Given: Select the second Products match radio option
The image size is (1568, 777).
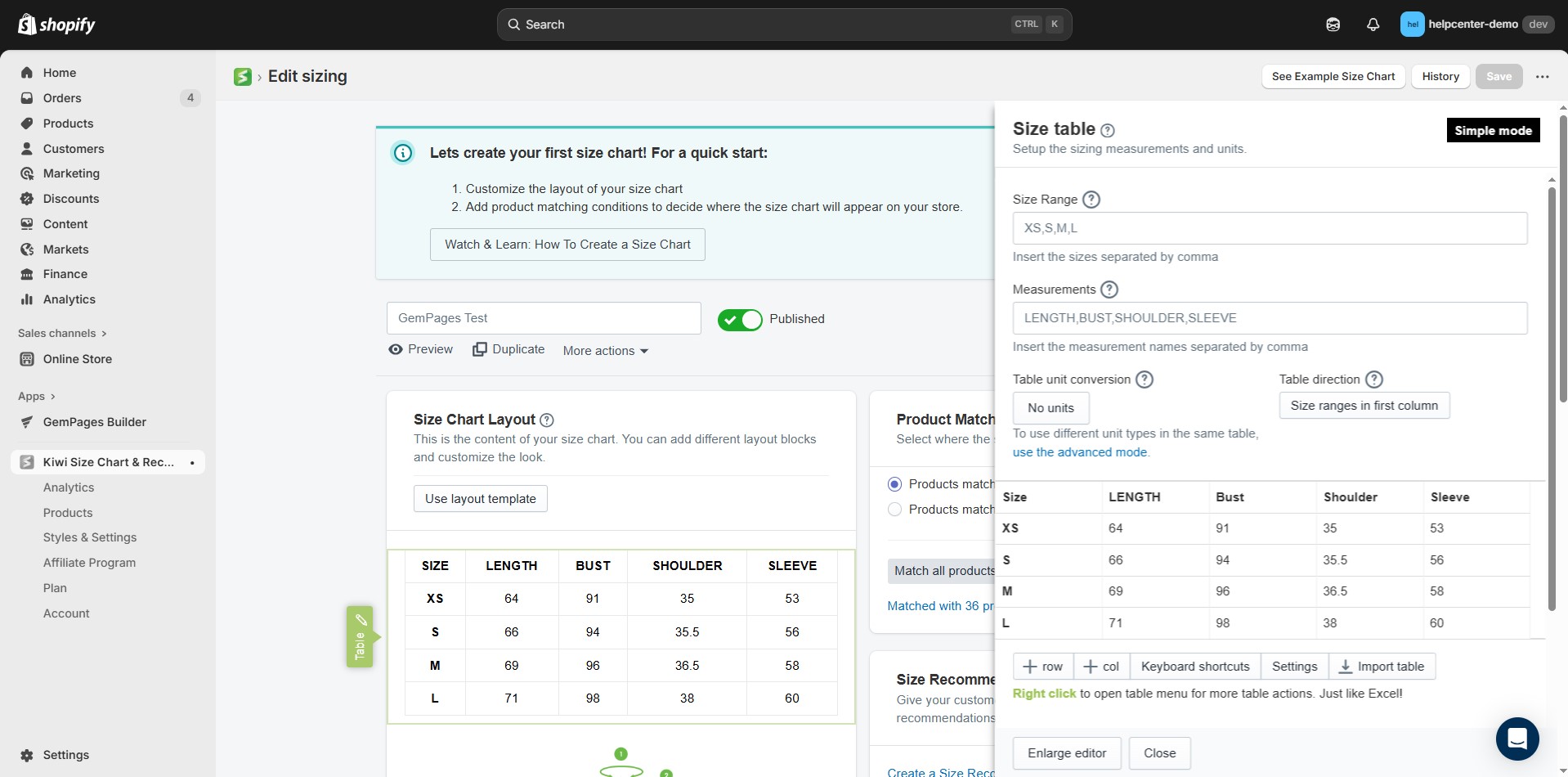Looking at the screenshot, I should pos(894,510).
